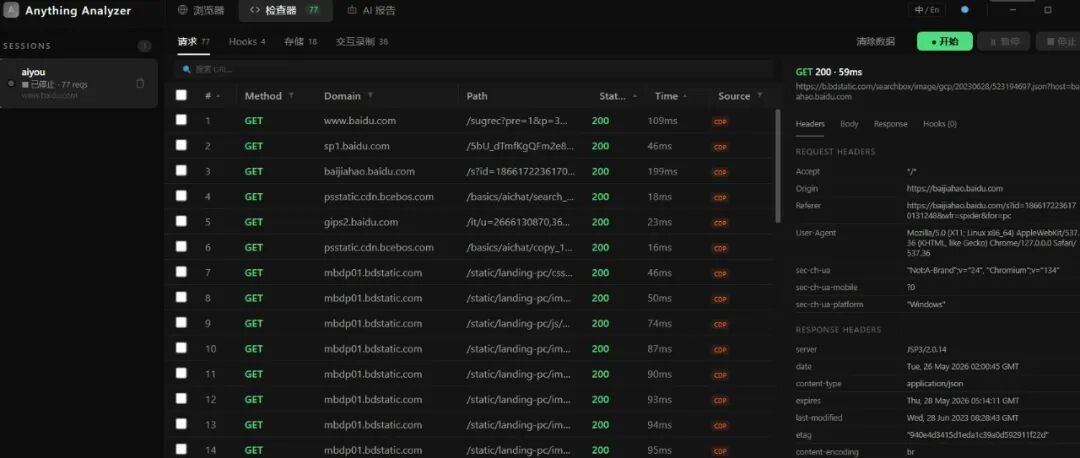Image resolution: width=1080 pixels, height=458 pixels.
Task: Select the /s?id=1866172236170 path cell
Action: tap(519, 171)
